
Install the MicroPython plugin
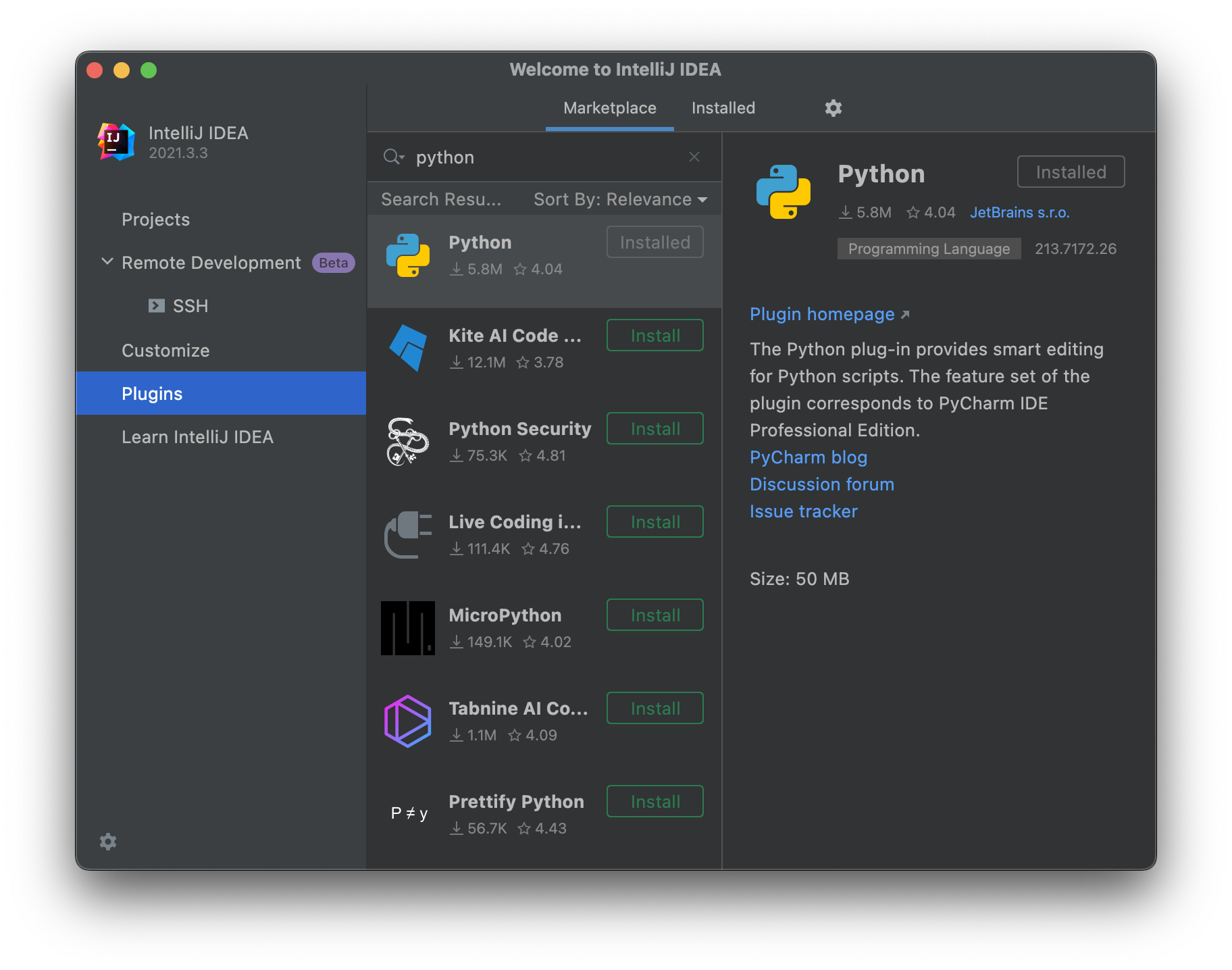tap(655, 615)
